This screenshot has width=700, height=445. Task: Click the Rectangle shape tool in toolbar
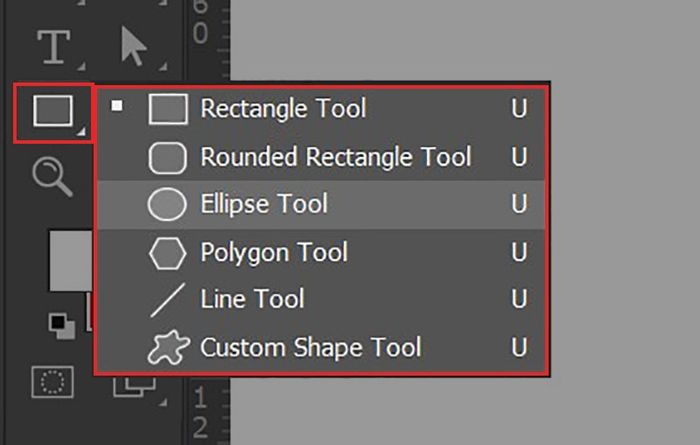53,110
